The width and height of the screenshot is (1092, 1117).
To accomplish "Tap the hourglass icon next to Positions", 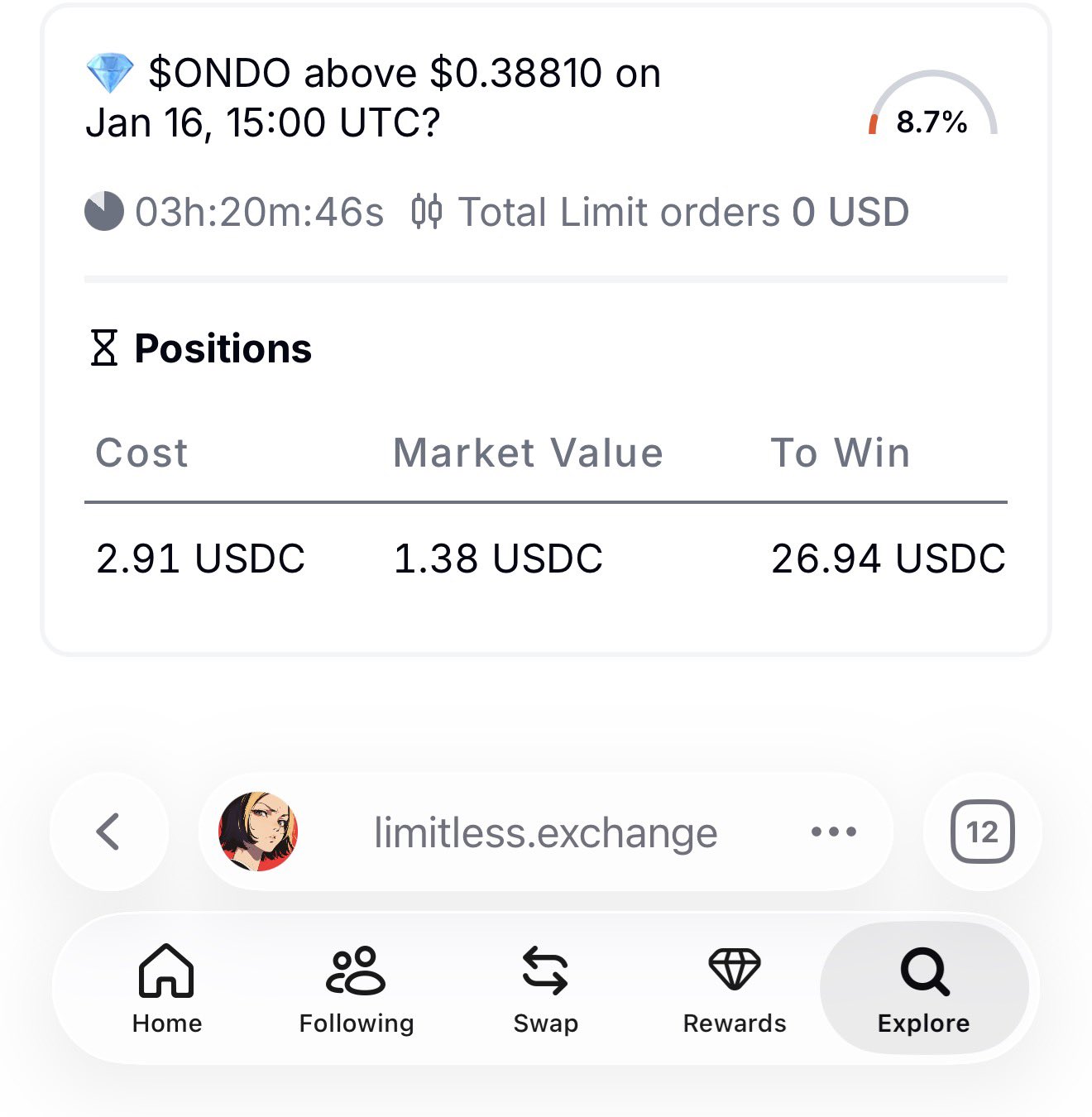I will click(104, 348).
